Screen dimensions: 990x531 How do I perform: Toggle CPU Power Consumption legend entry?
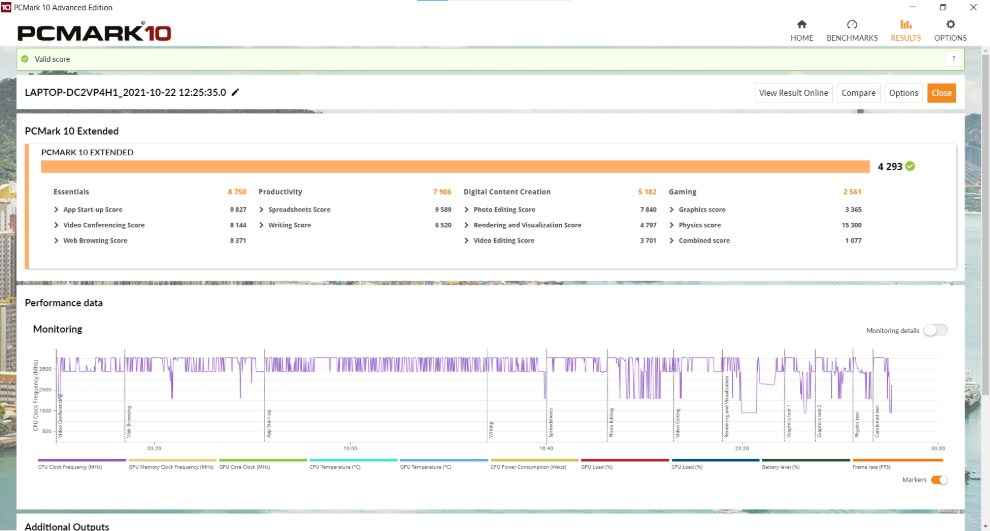coord(534,464)
